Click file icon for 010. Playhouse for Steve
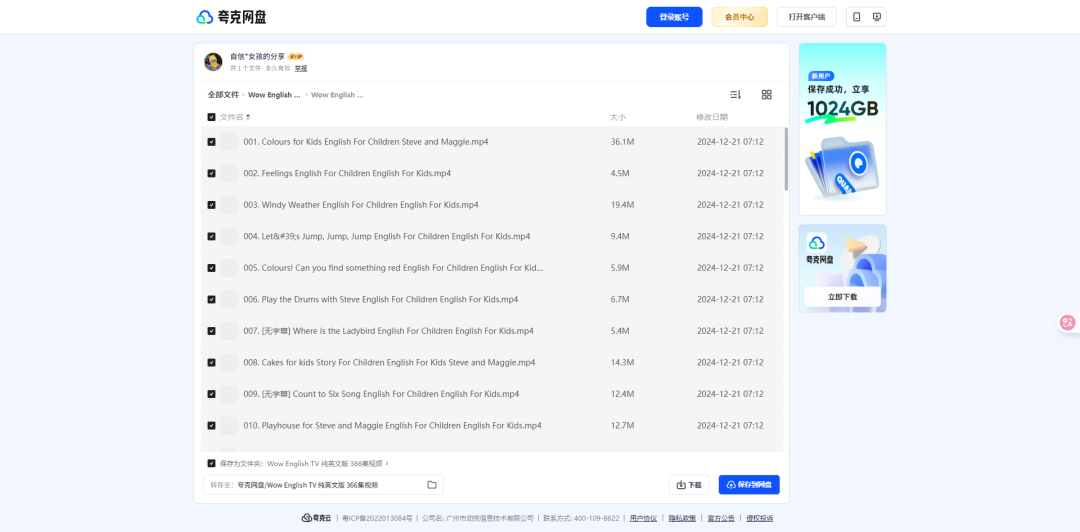1080x532 pixels. pyautogui.click(x=229, y=426)
